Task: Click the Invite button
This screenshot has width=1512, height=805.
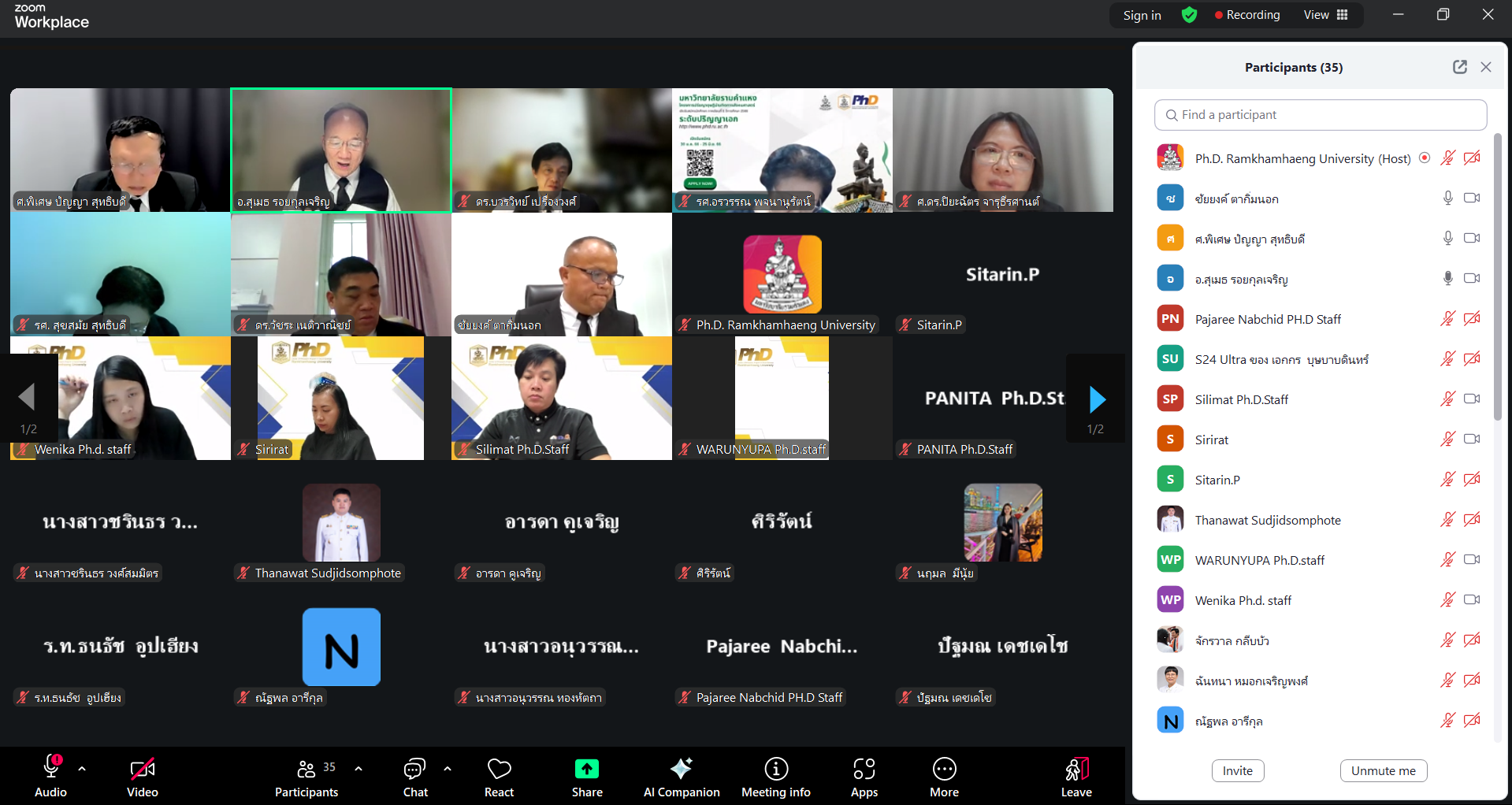Action: [1237, 770]
